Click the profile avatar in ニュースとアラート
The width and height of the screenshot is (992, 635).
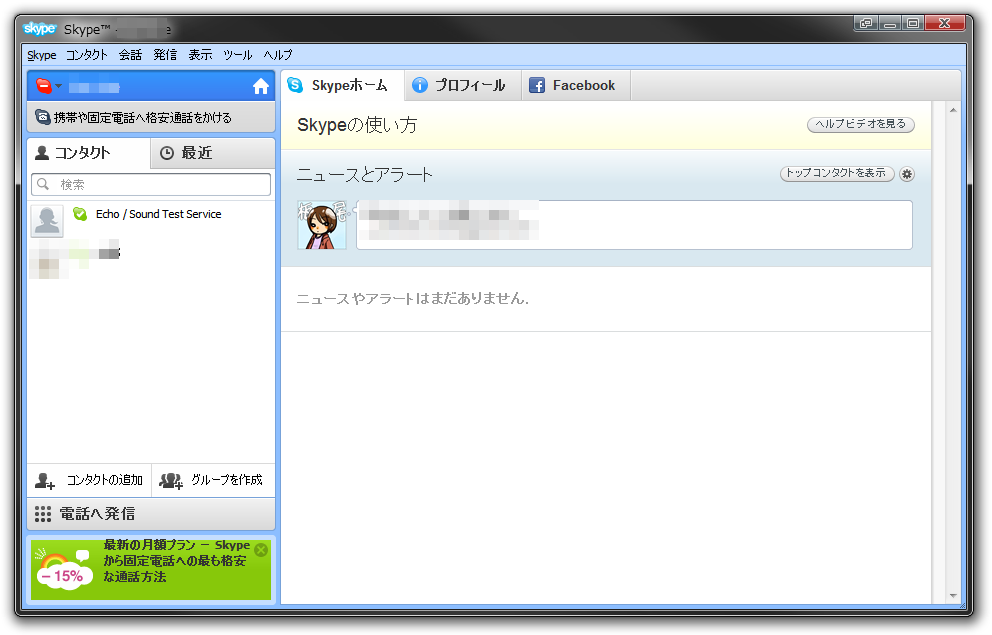322,225
